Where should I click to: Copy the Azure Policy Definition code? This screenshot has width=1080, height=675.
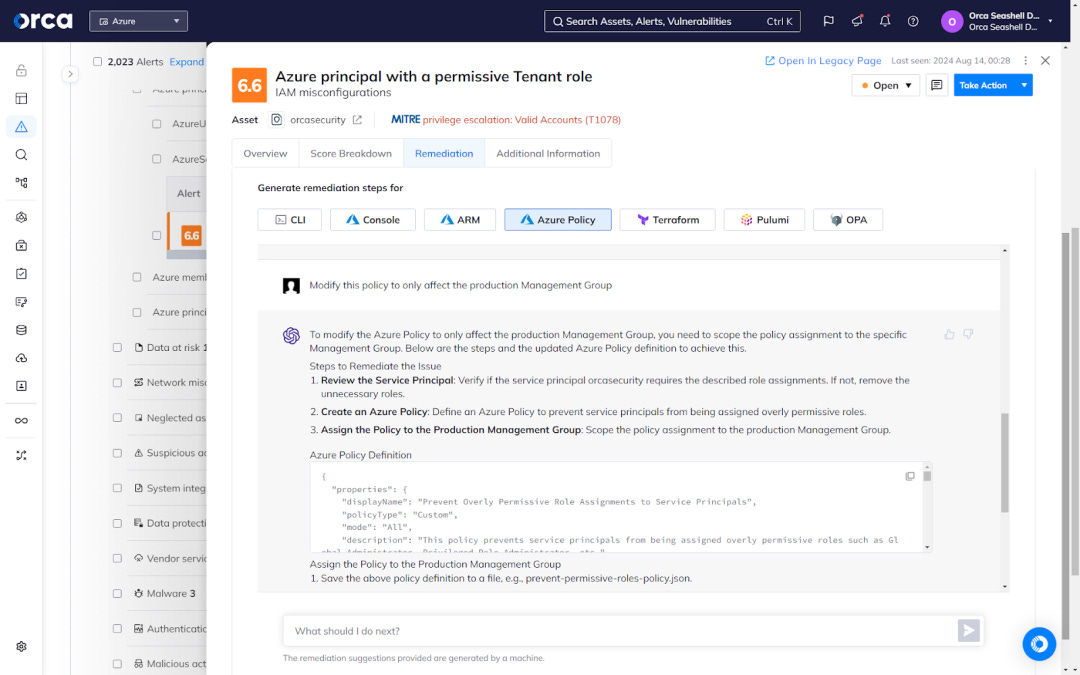910,476
